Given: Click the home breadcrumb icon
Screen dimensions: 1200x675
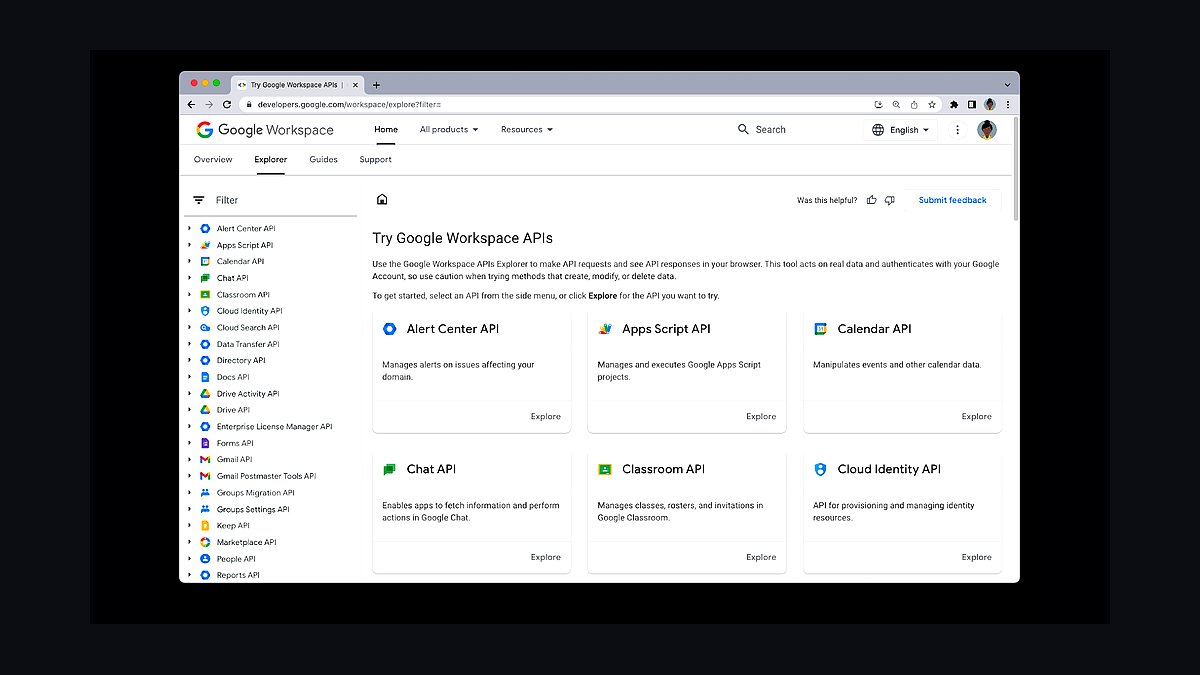Looking at the screenshot, I should 382,200.
